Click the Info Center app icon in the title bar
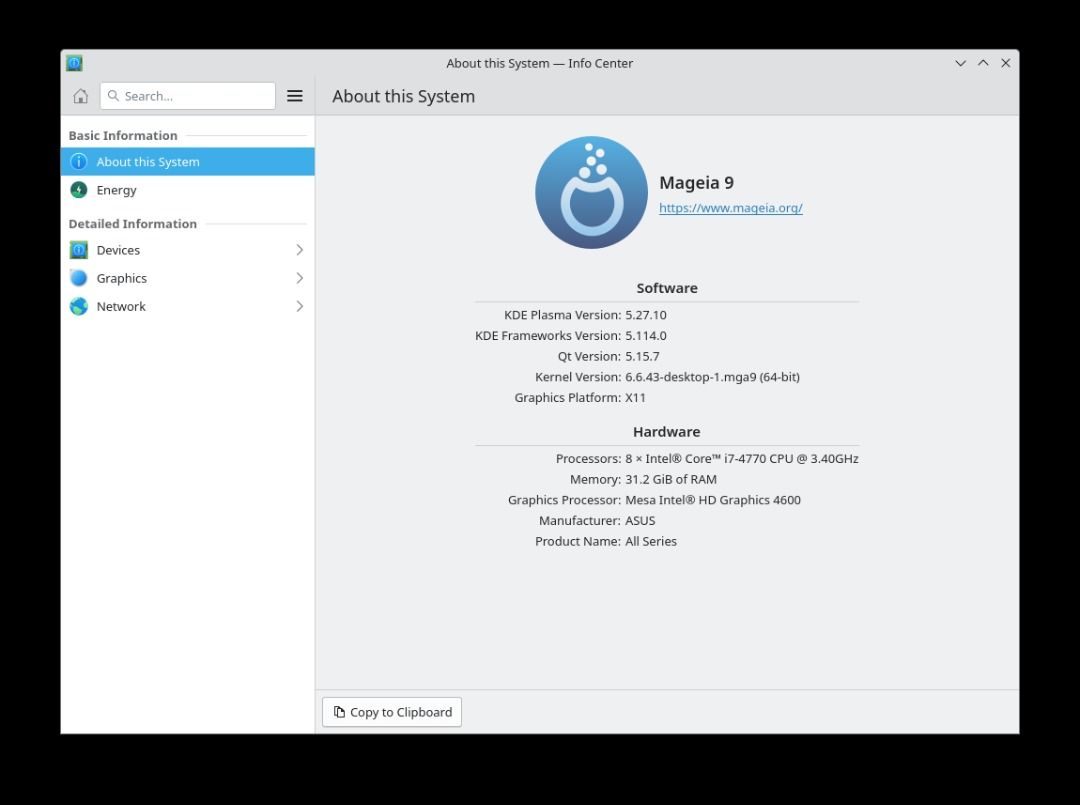The image size is (1080, 805). pos(74,63)
